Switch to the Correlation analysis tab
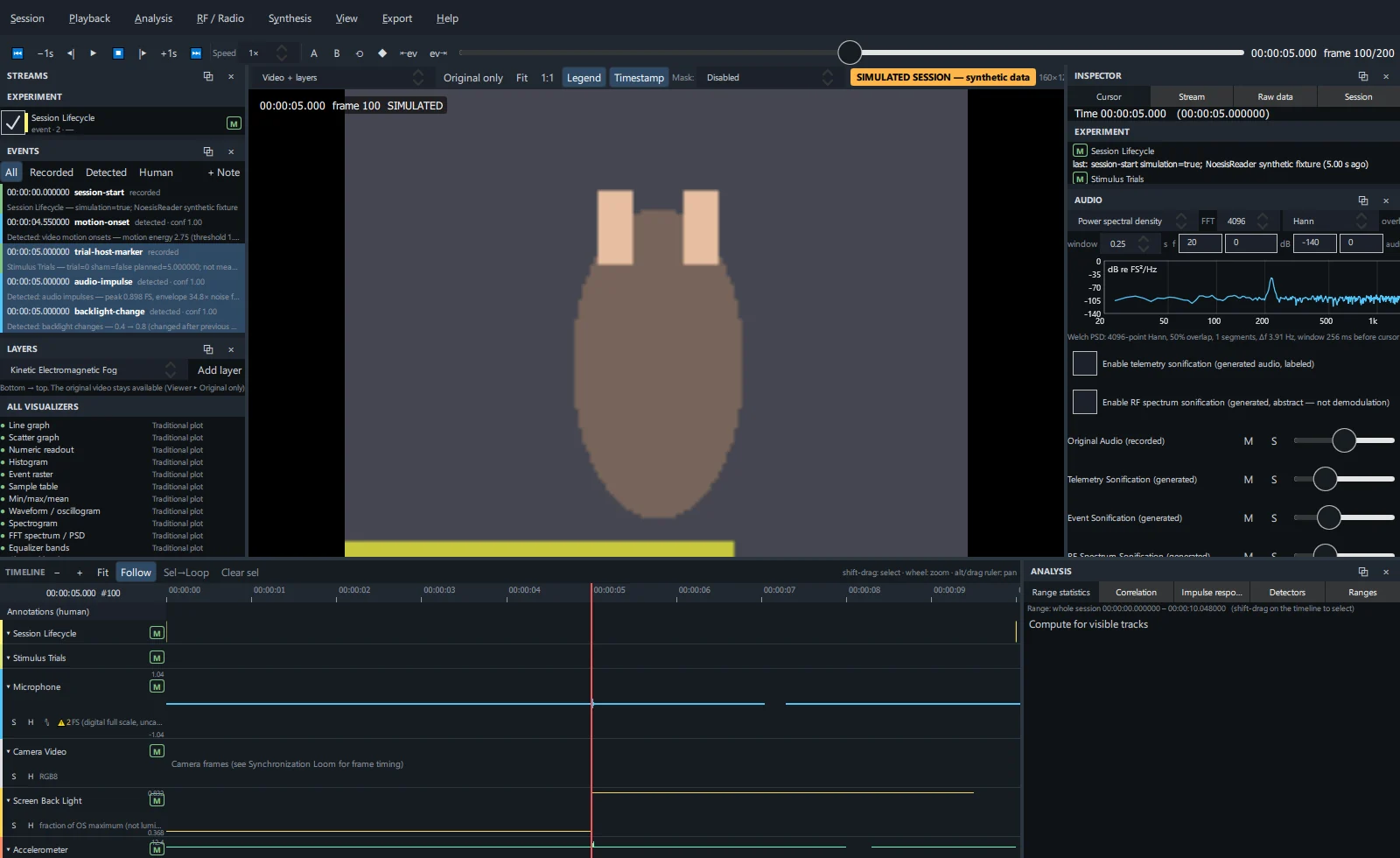Screen dimensions: 1400x858 click(1136, 593)
